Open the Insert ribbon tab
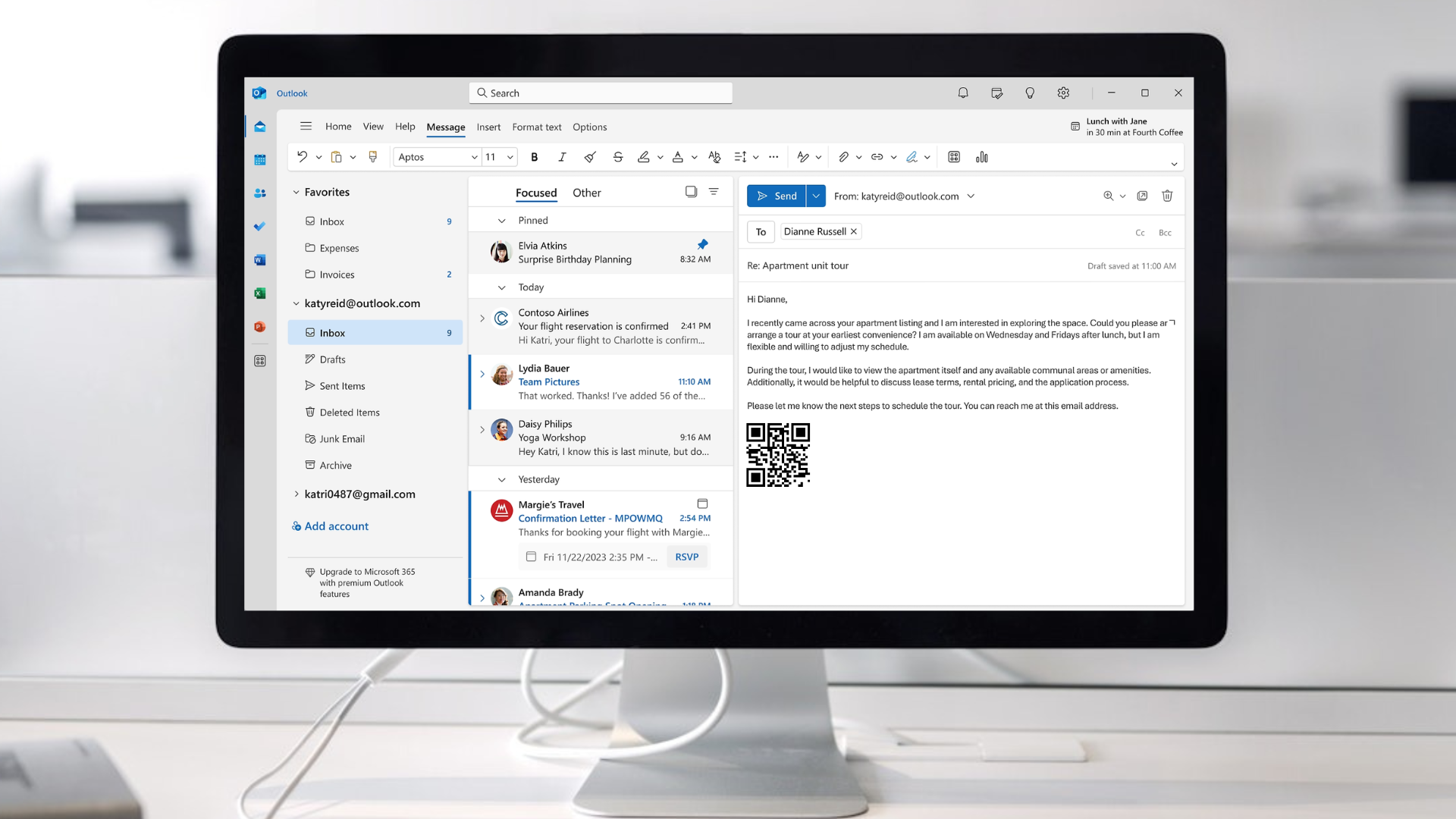Viewport: 1456px width, 819px height. (x=488, y=127)
